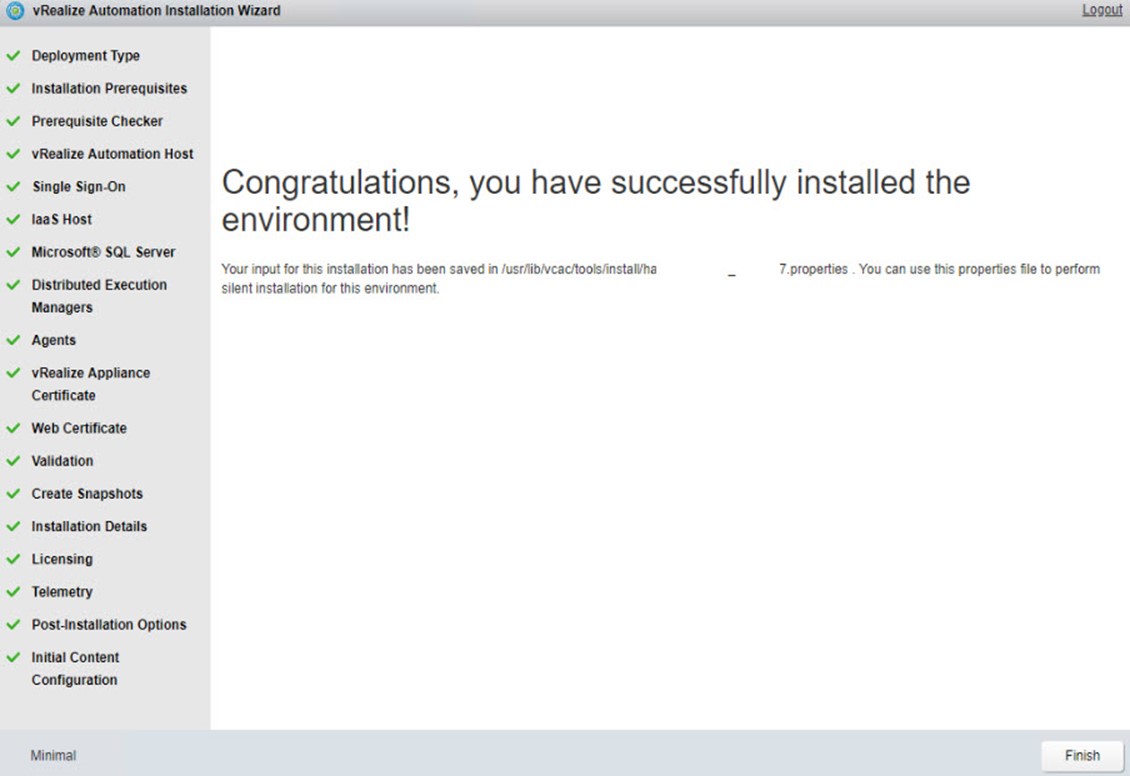Open vRealize Automation Host step
This screenshot has height=776, width=1130.
point(112,153)
